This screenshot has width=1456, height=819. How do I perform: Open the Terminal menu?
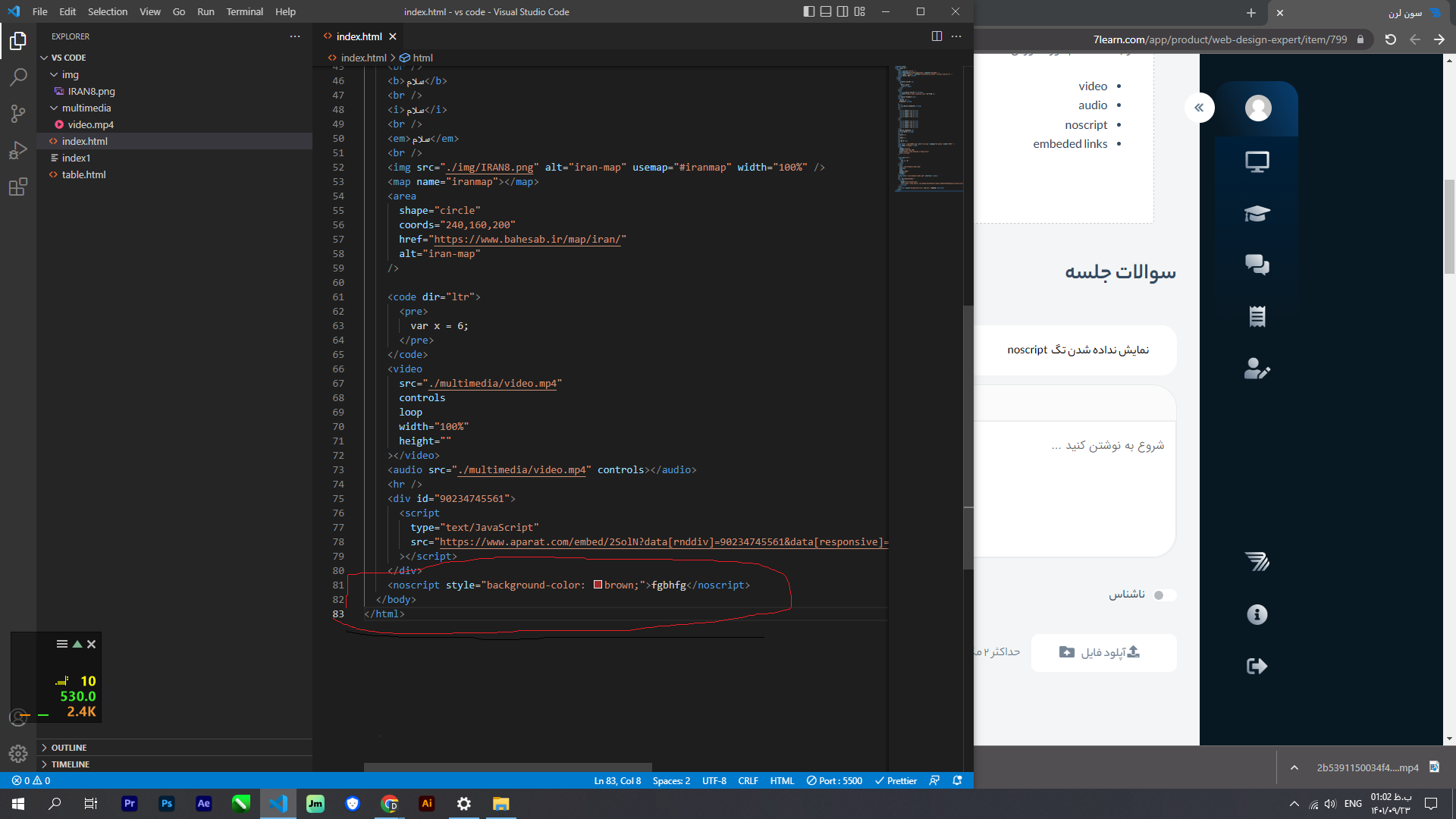point(244,11)
